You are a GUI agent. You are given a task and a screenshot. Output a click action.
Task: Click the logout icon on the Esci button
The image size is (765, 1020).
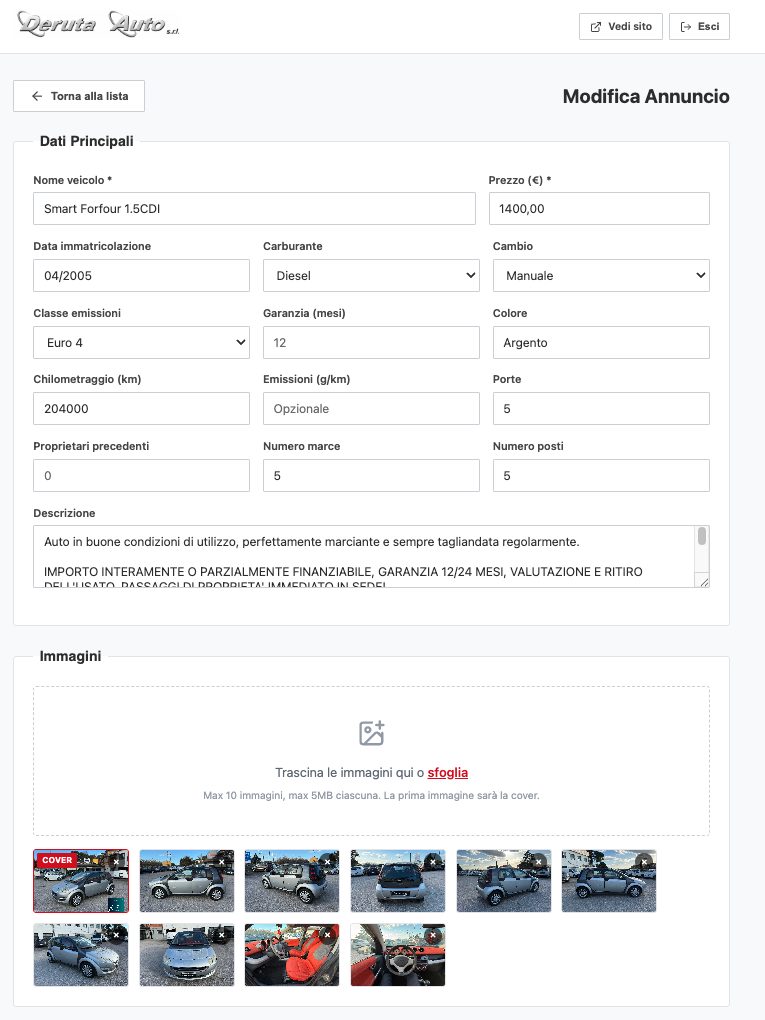point(686,26)
